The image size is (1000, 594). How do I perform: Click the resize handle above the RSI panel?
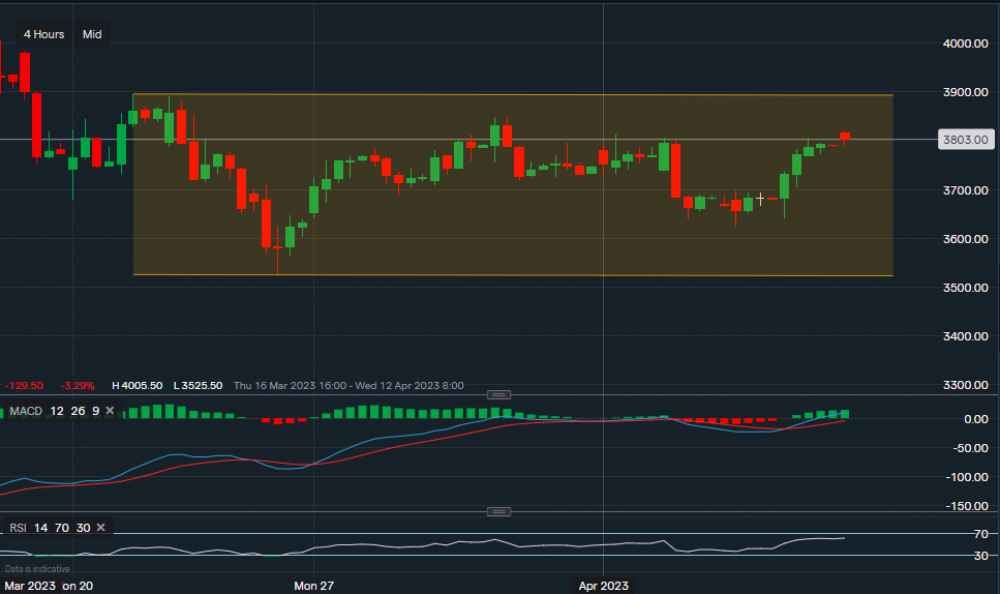[499, 512]
